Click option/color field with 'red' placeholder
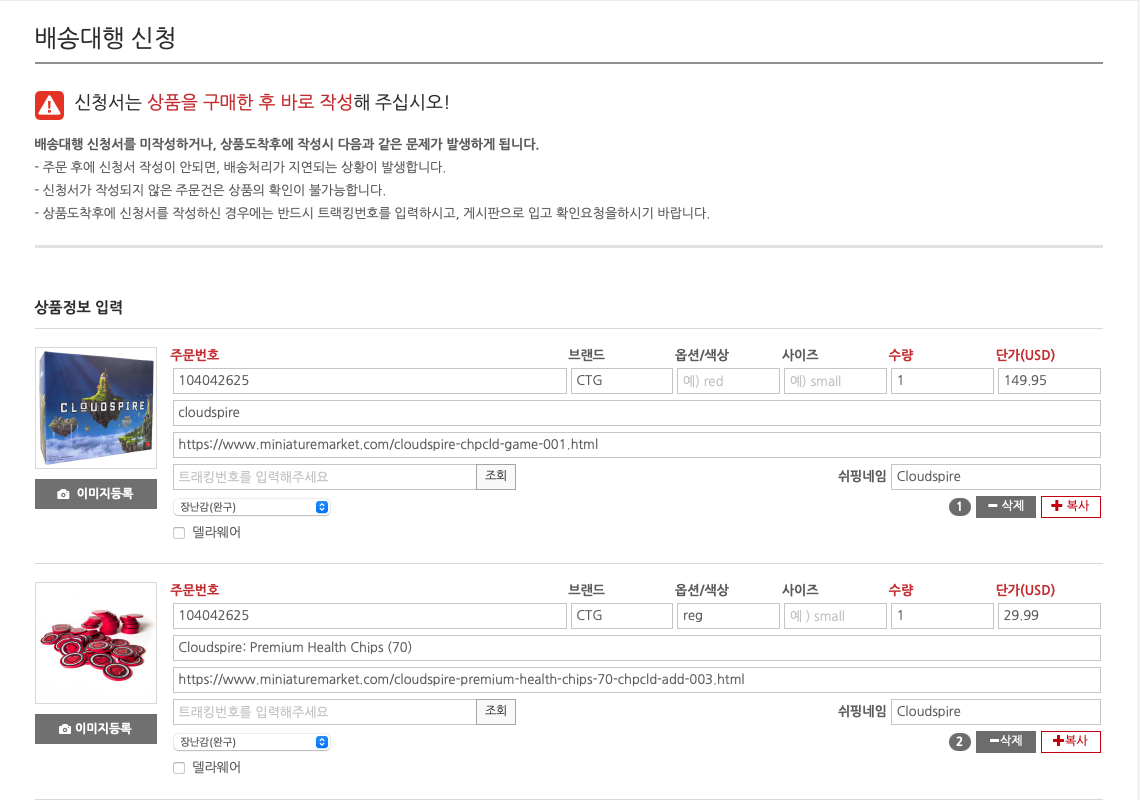This screenshot has height=800, width=1140. click(728, 381)
